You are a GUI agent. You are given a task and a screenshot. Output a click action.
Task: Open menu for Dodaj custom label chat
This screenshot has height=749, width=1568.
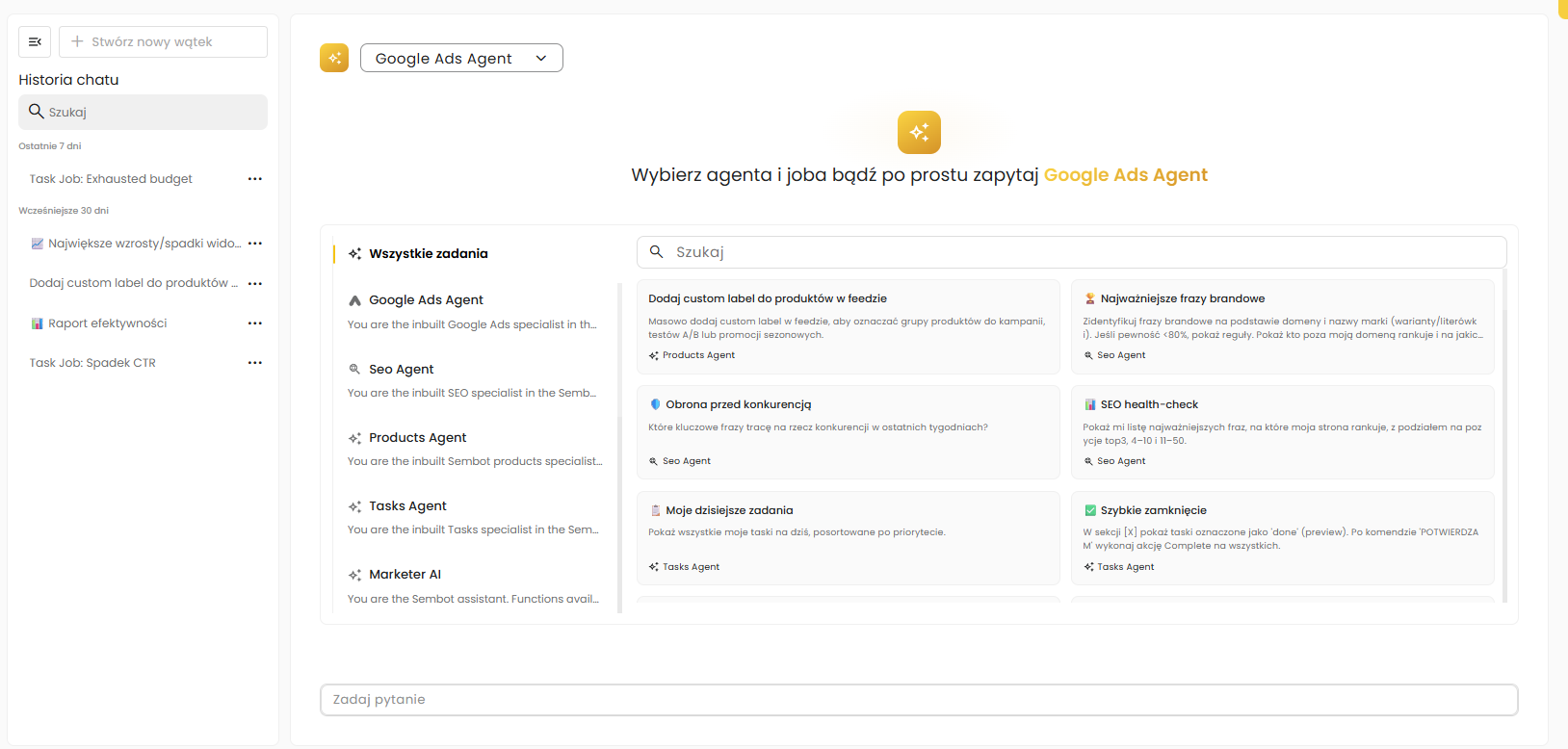(x=254, y=284)
